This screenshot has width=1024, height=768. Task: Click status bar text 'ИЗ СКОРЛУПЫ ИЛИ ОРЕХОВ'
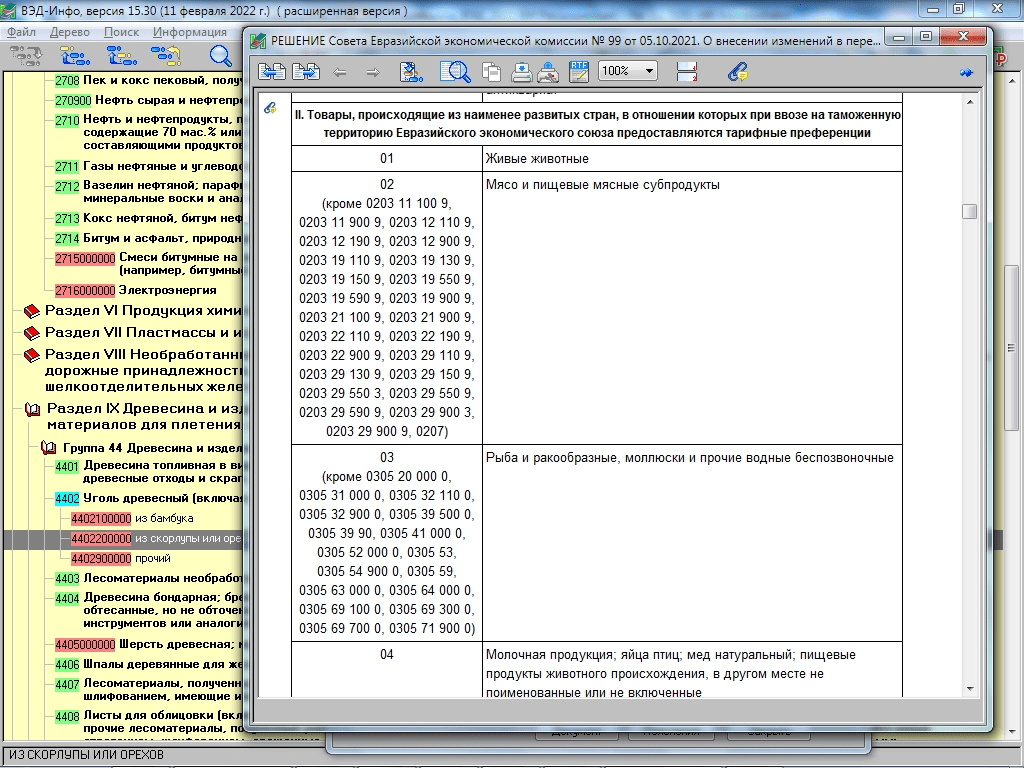pos(86,755)
